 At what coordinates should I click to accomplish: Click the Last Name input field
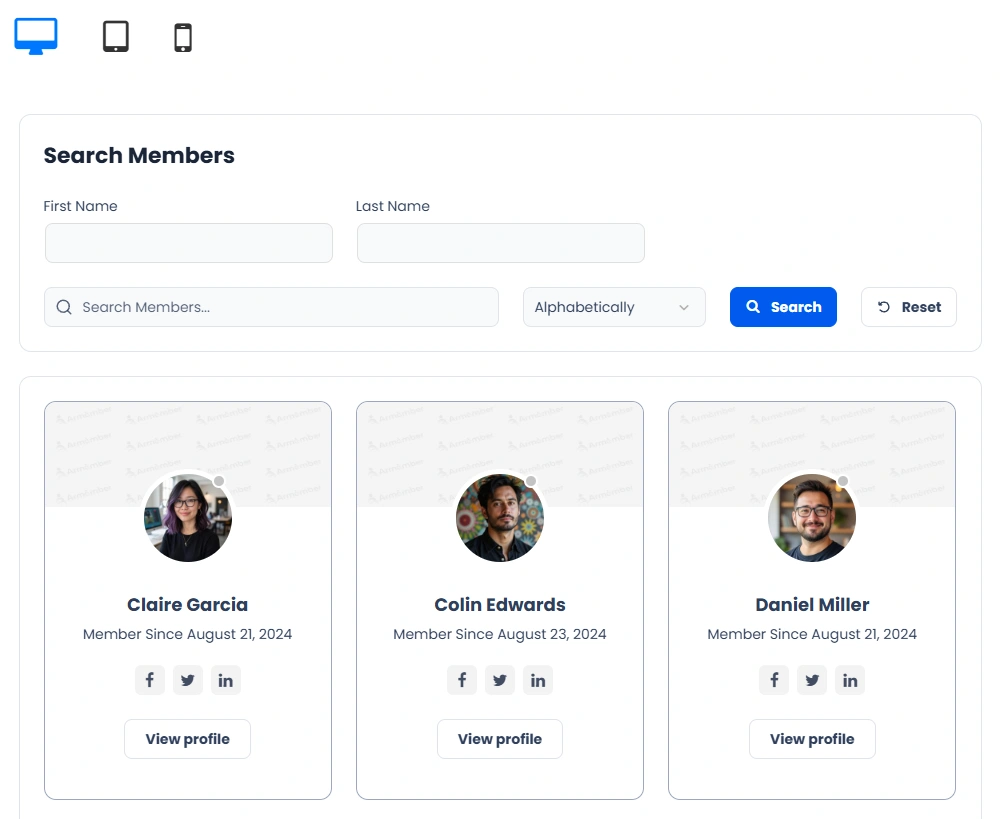pyautogui.click(x=500, y=243)
